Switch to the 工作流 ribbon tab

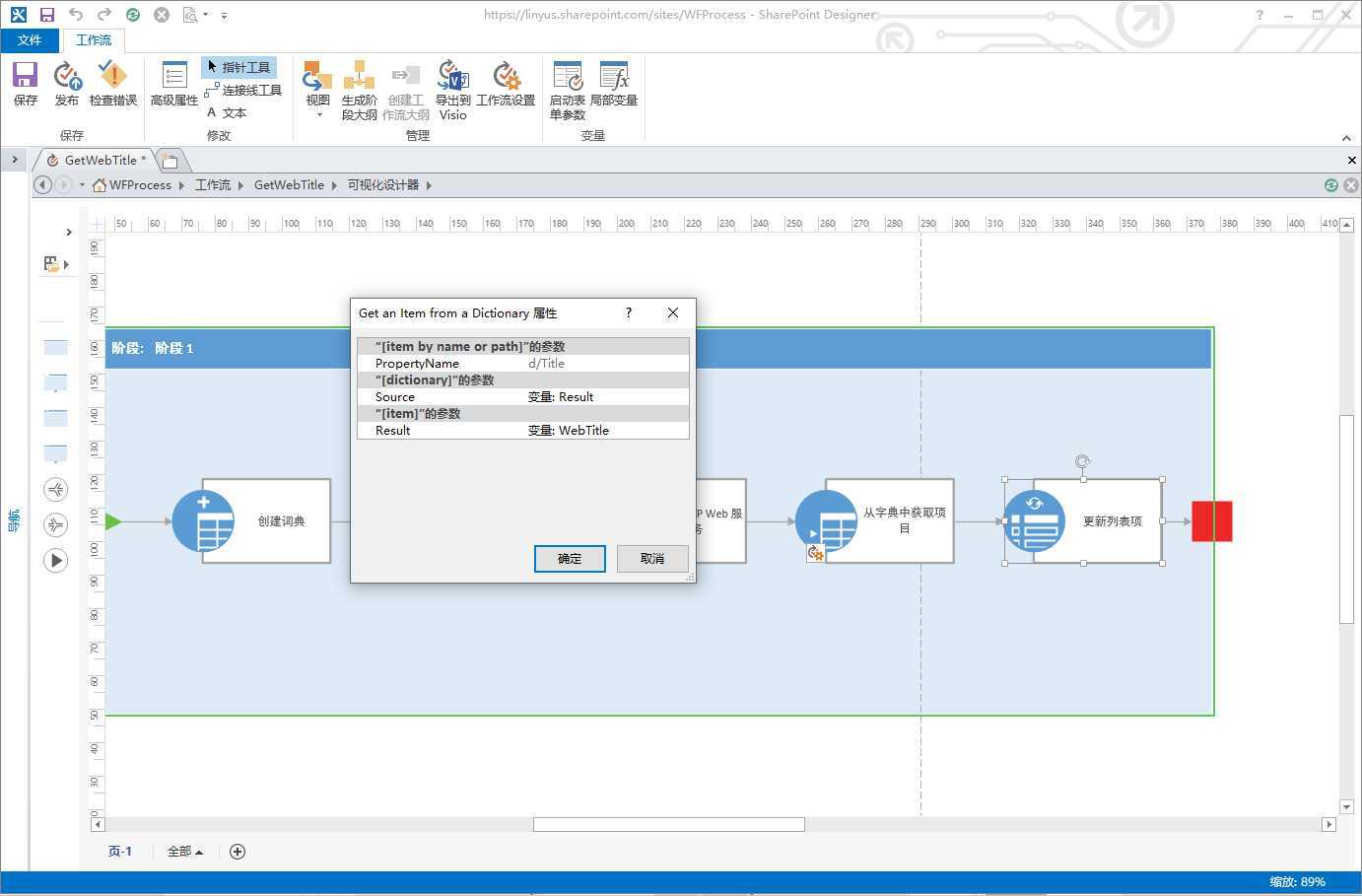(94, 40)
